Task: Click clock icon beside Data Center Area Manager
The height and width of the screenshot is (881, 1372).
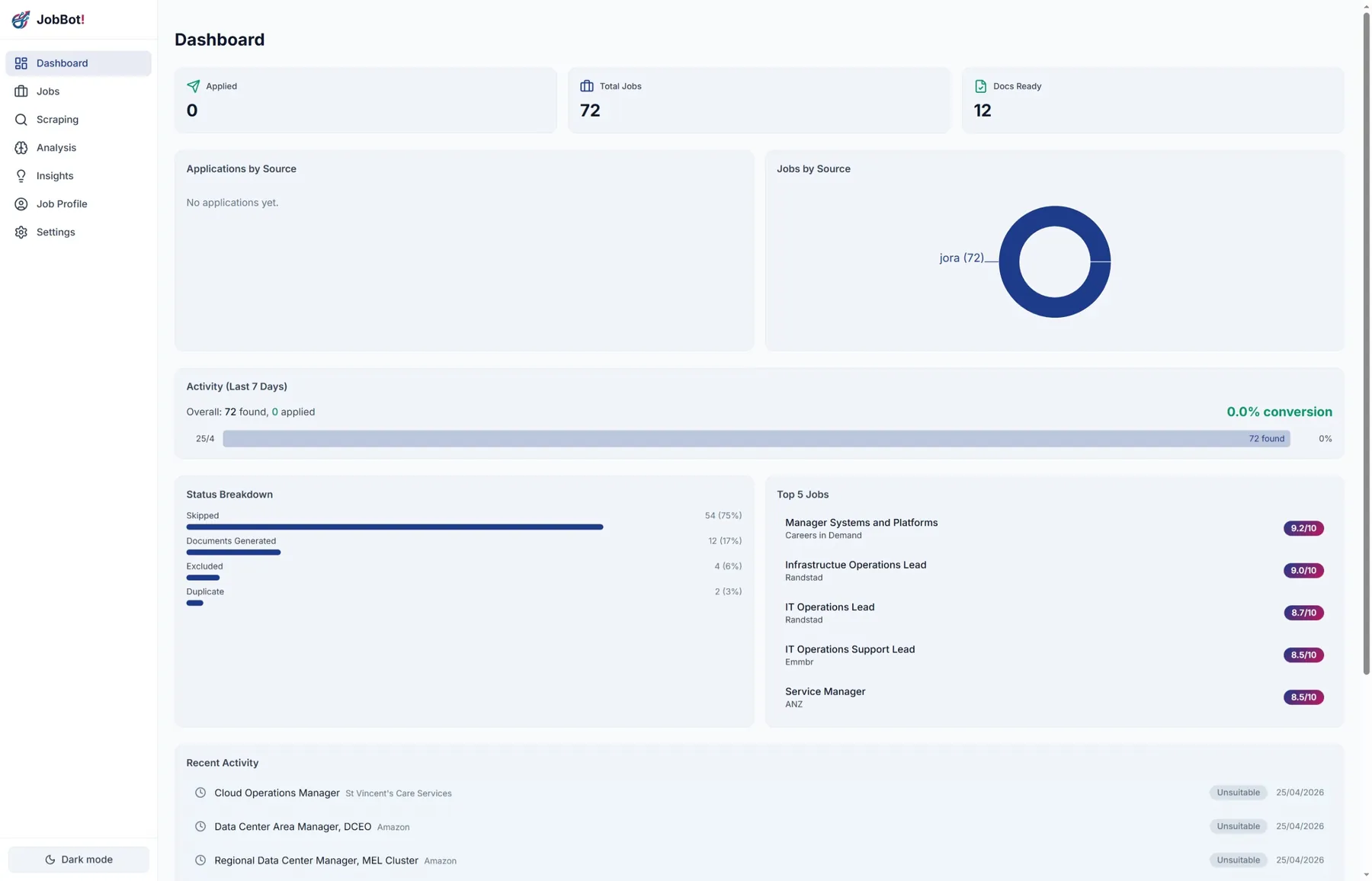Action: coord(200,826)
